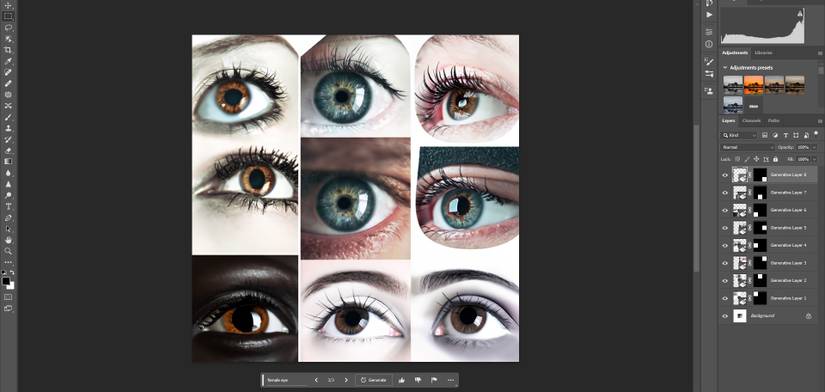This screenshot has width=825, height=392.
Task: Switch to the Libraries tab
Action: (x=763, y=53)
